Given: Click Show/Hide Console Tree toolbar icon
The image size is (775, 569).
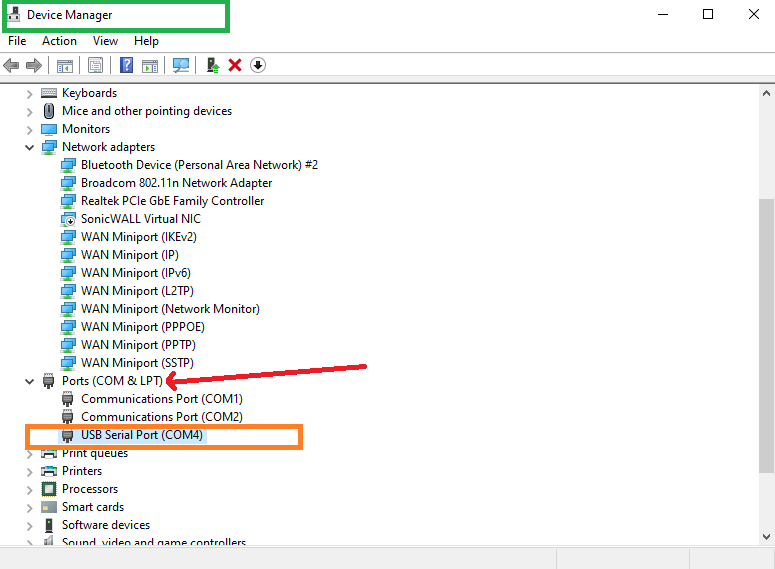Looking at the screenshot, I should point(64,65).
